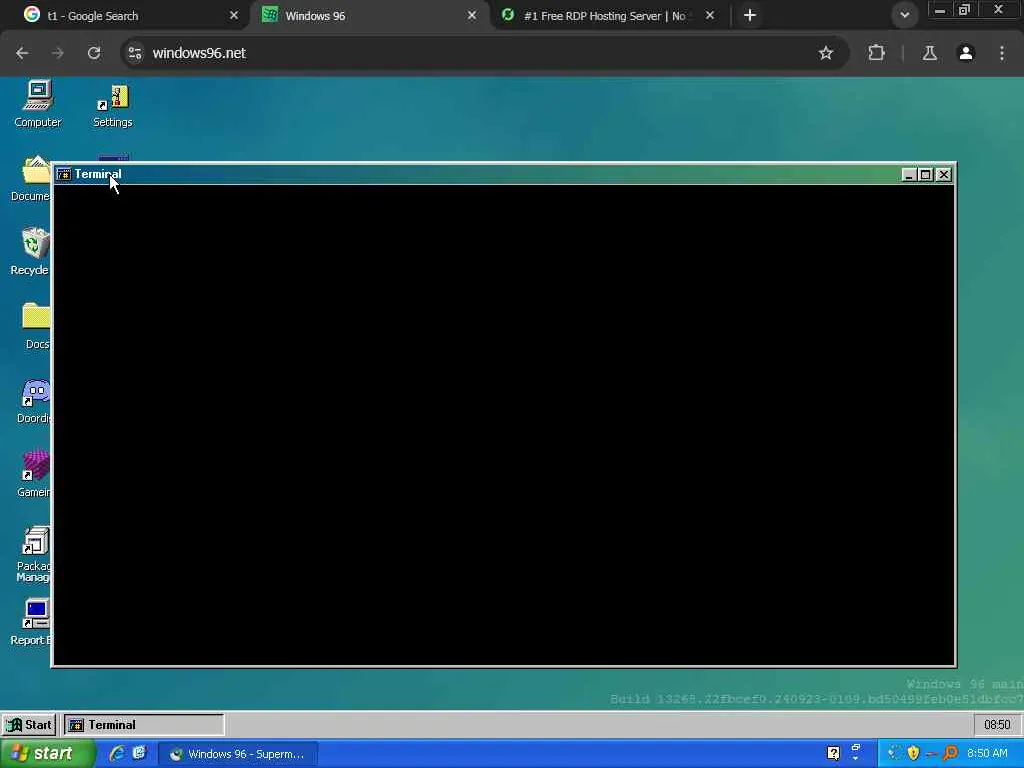Image resolution: width=1024 pixels, height=768 pixels.
Task: Close the Windows 96 browser tab
Action: pos(472,15)
